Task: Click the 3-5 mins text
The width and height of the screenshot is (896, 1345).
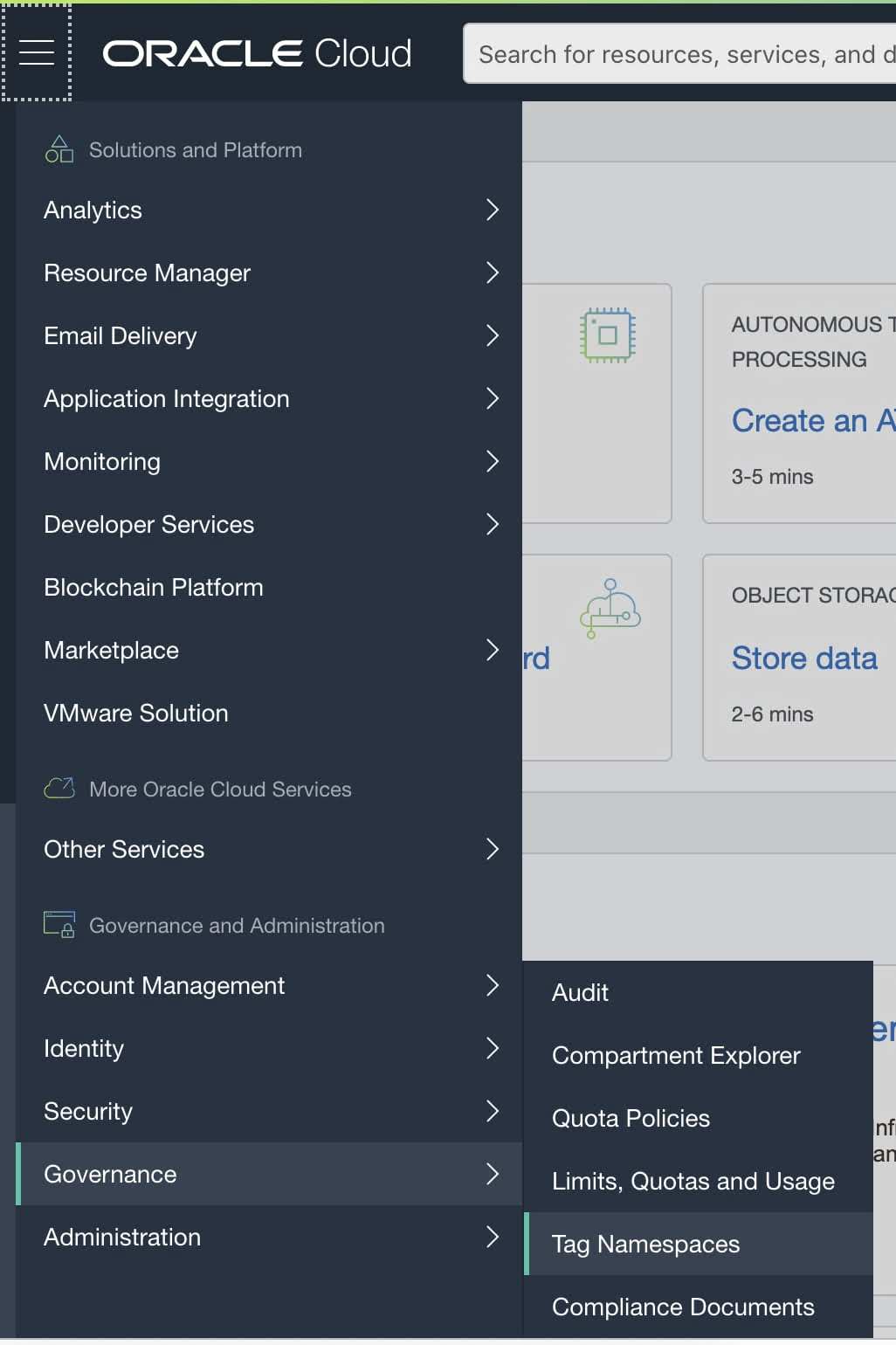Action: [773, 477]
